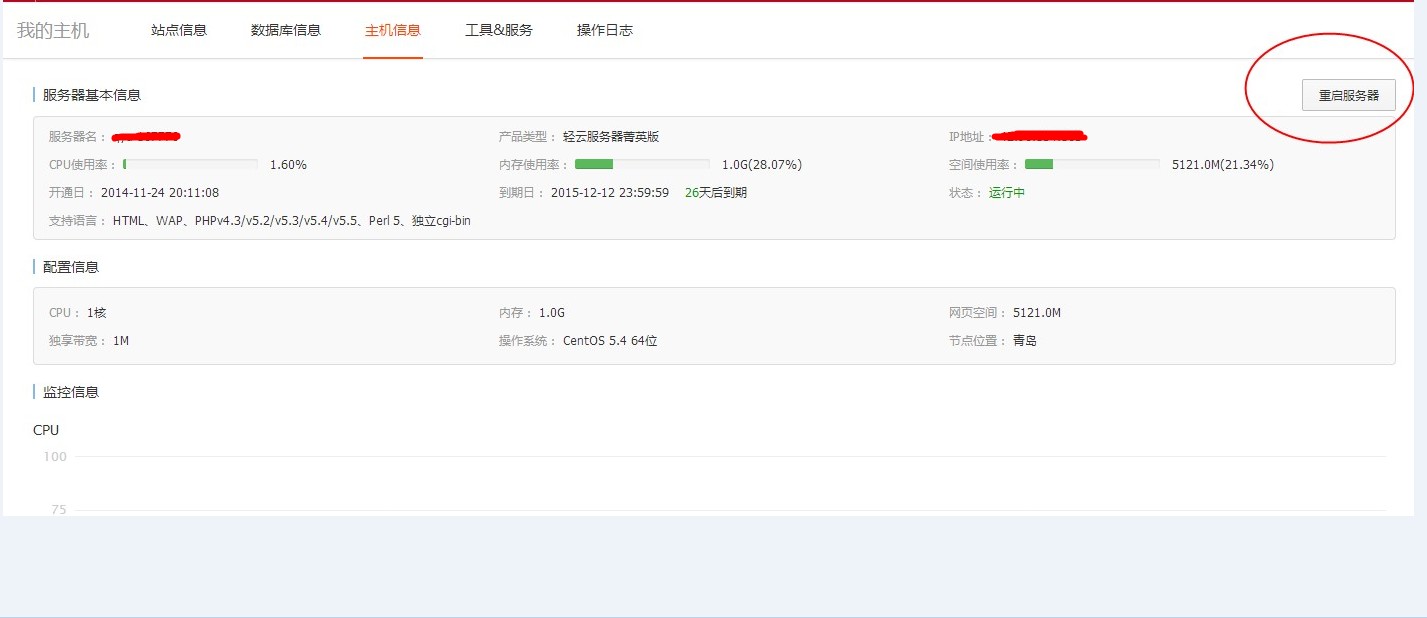
Task: Click the 内存使用率 progress bar
Action: tap(642, 164)
